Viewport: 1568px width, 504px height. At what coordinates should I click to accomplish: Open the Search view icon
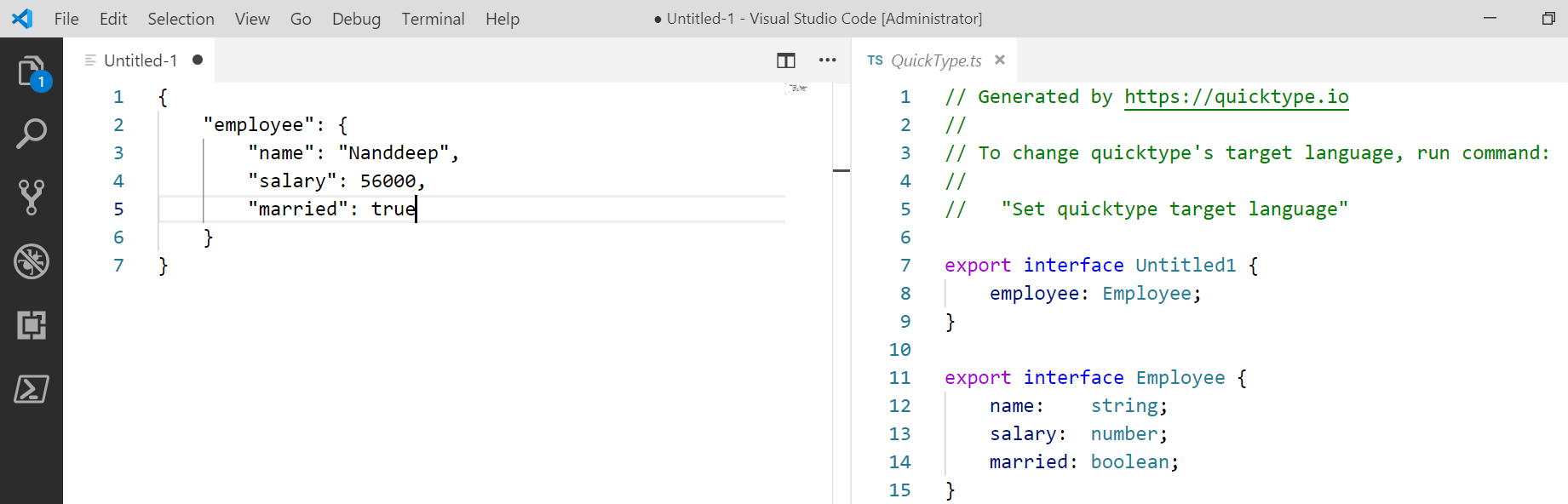(32, 134)
